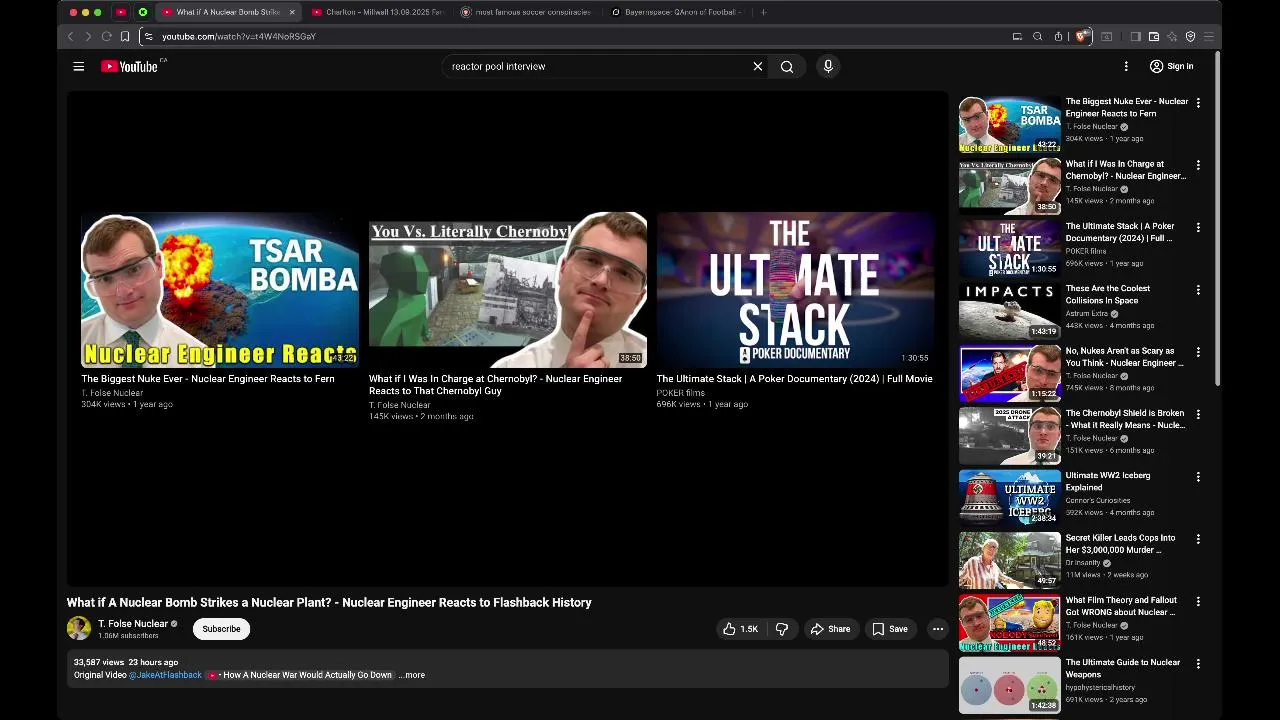Screen dimensions: 1280x720
Task: Open the browser main menu icon
Action: coord(1209,36)
